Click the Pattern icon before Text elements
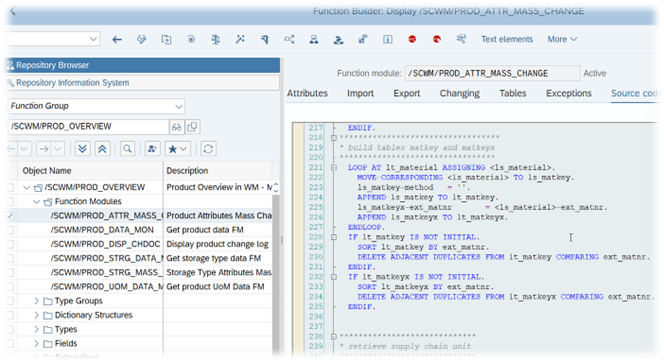 461,39
